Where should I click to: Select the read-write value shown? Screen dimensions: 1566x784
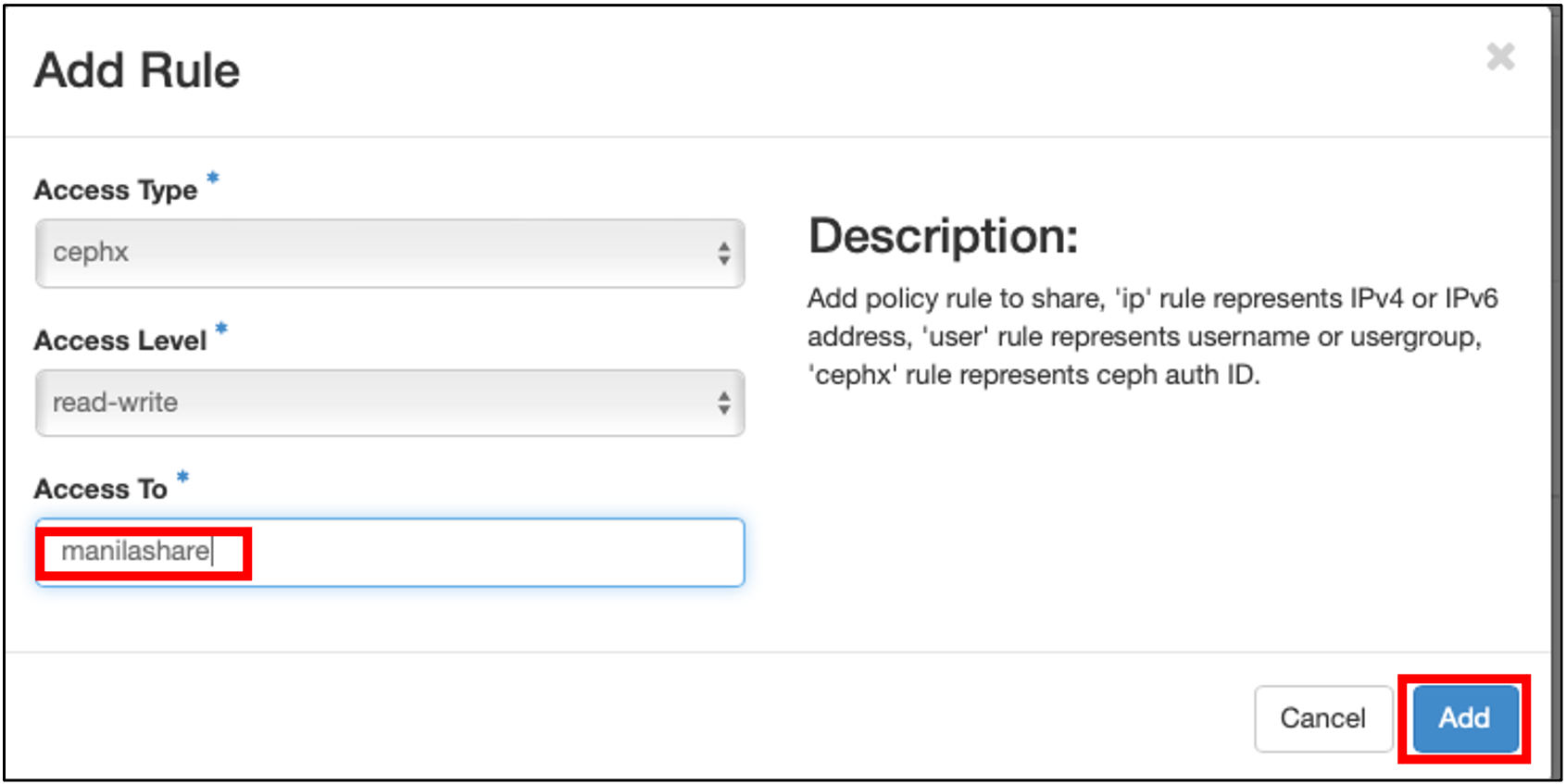[x=115, y=403]
